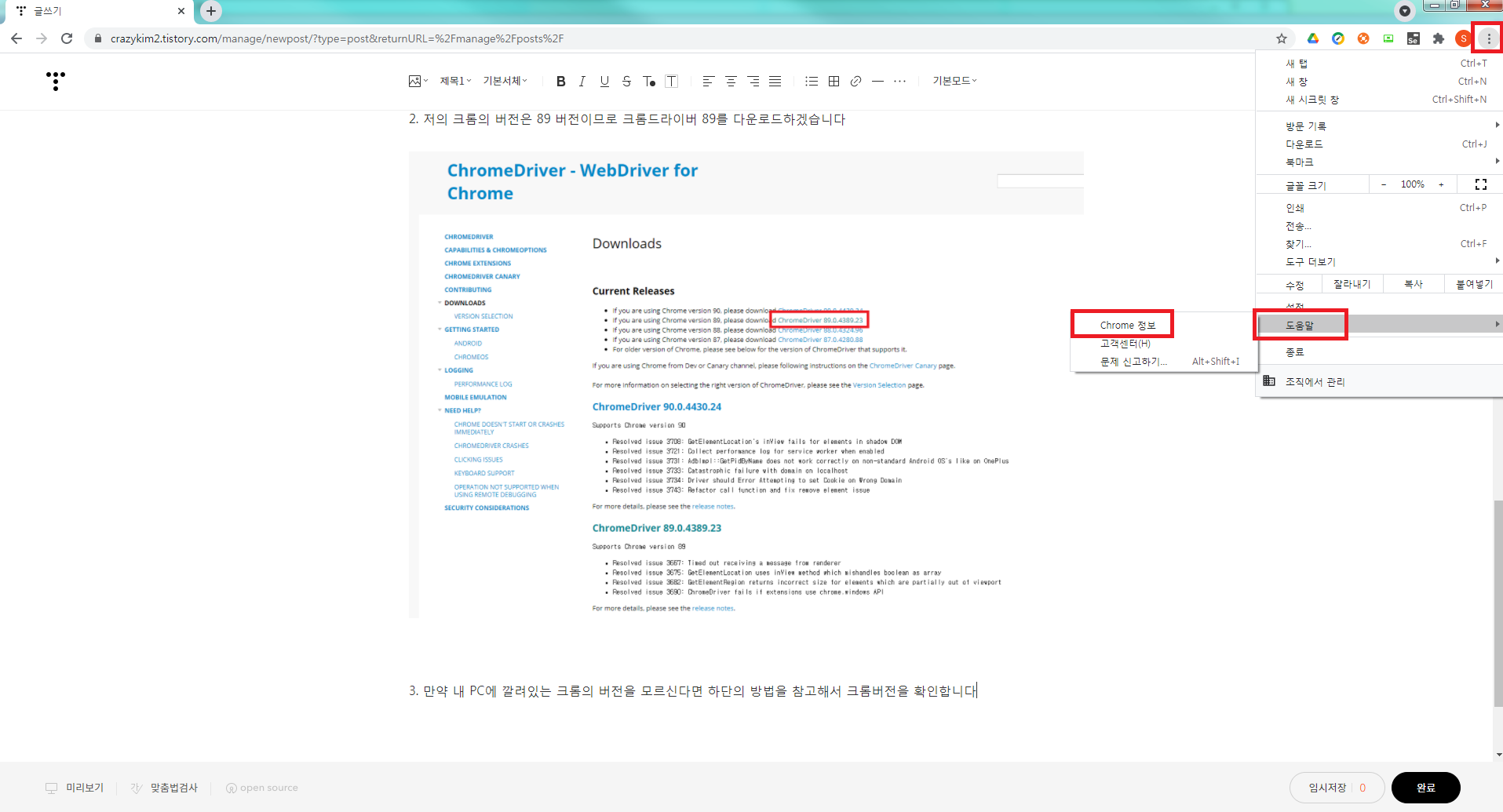Expand the 북마크 submenu
1503x812 pixels.
(x=1379, y=162)
